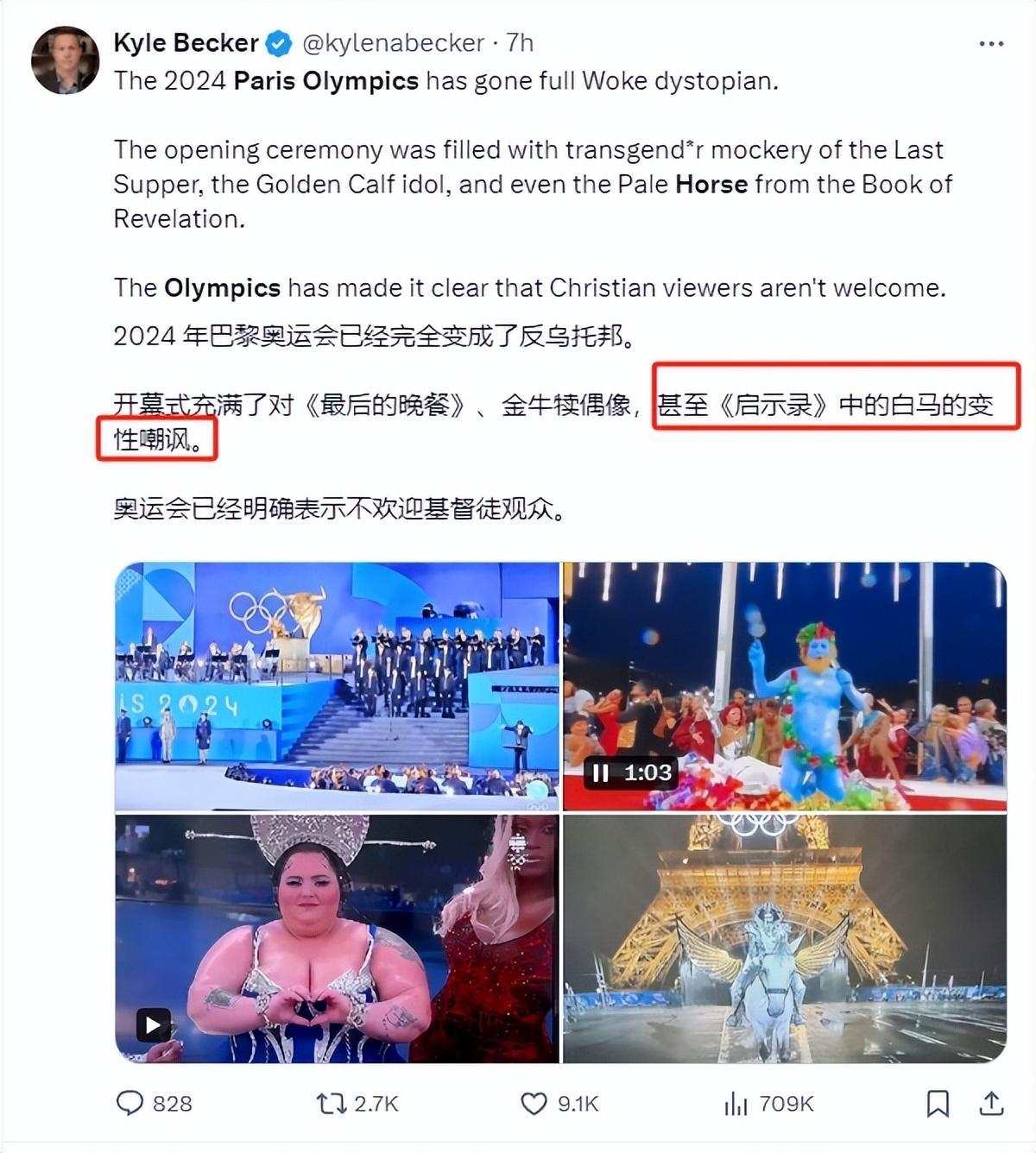This screenshot has width=1036, height=1153.
Task: Click the share upload icon
Action: [992, 1103]
